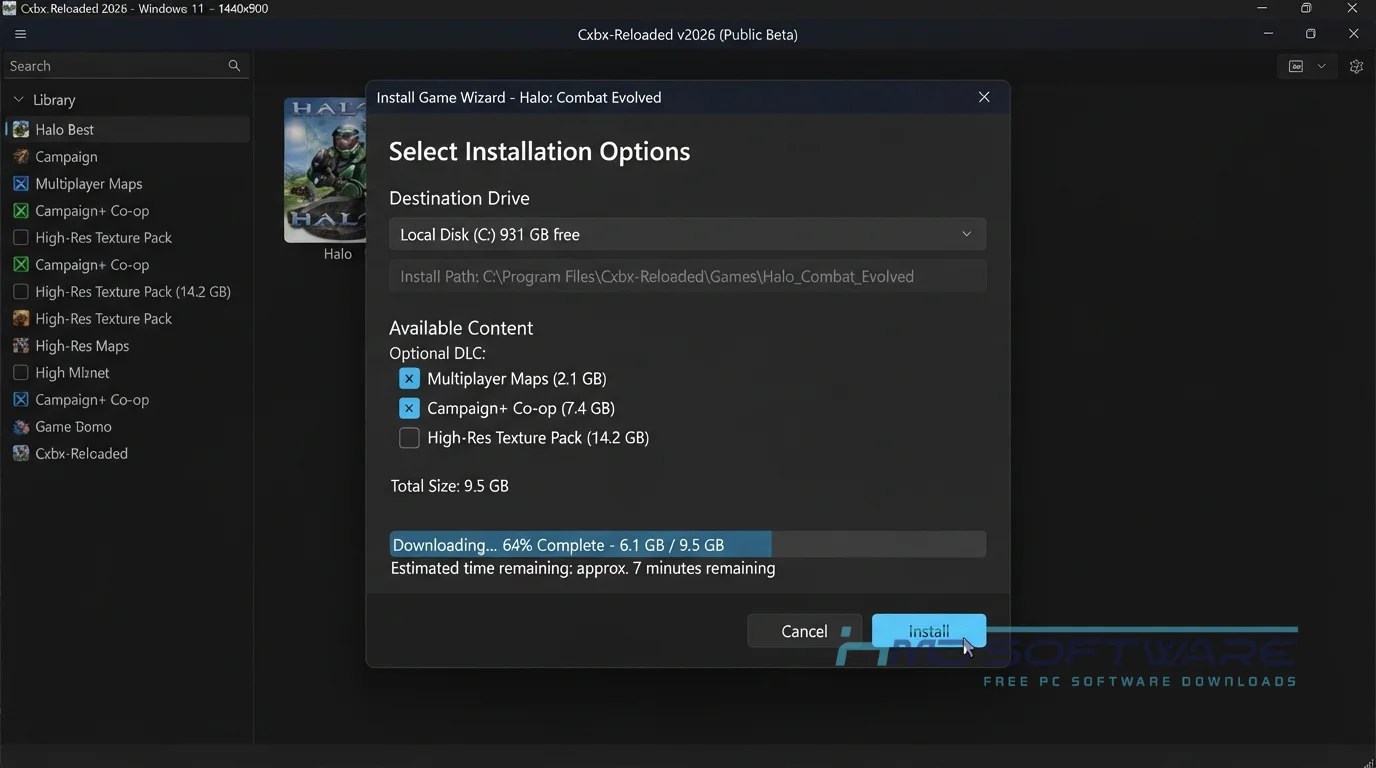Click the "Optional DLC:" label
Image resolution: width=1376 pixels, height=768 pixels.
pyautogui.click(x=437, y=353)
